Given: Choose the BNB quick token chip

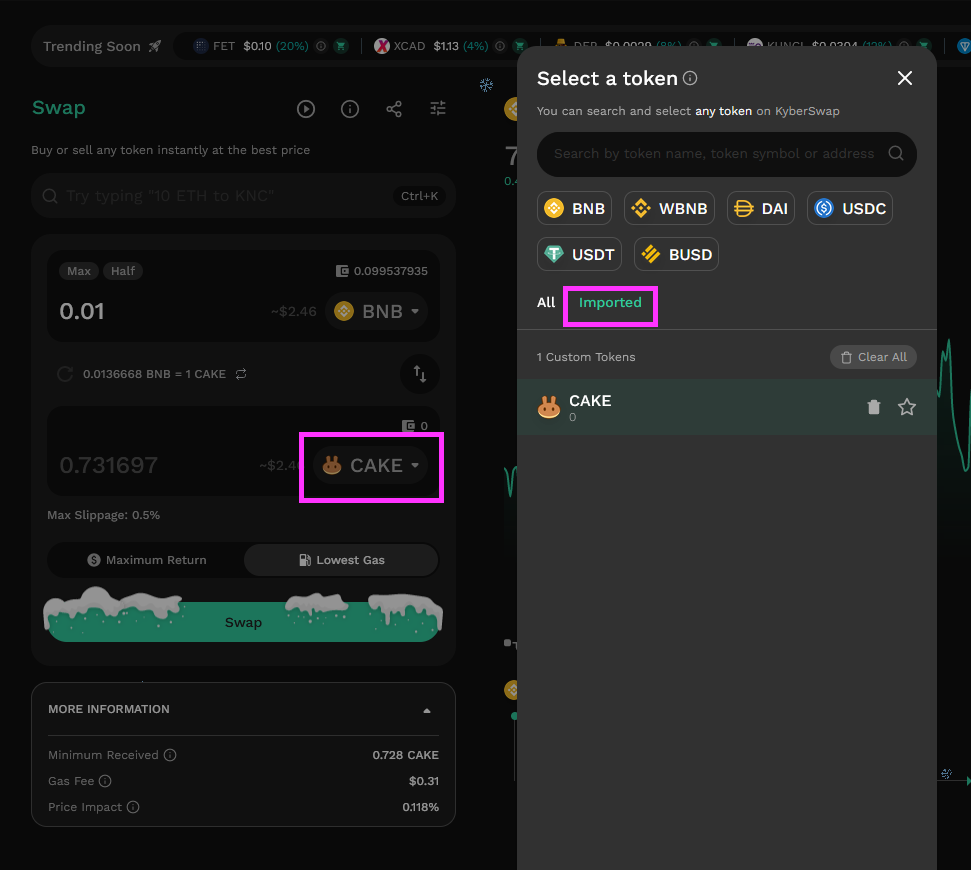Looking at the screenshot, I should click(x=575, y=208).
